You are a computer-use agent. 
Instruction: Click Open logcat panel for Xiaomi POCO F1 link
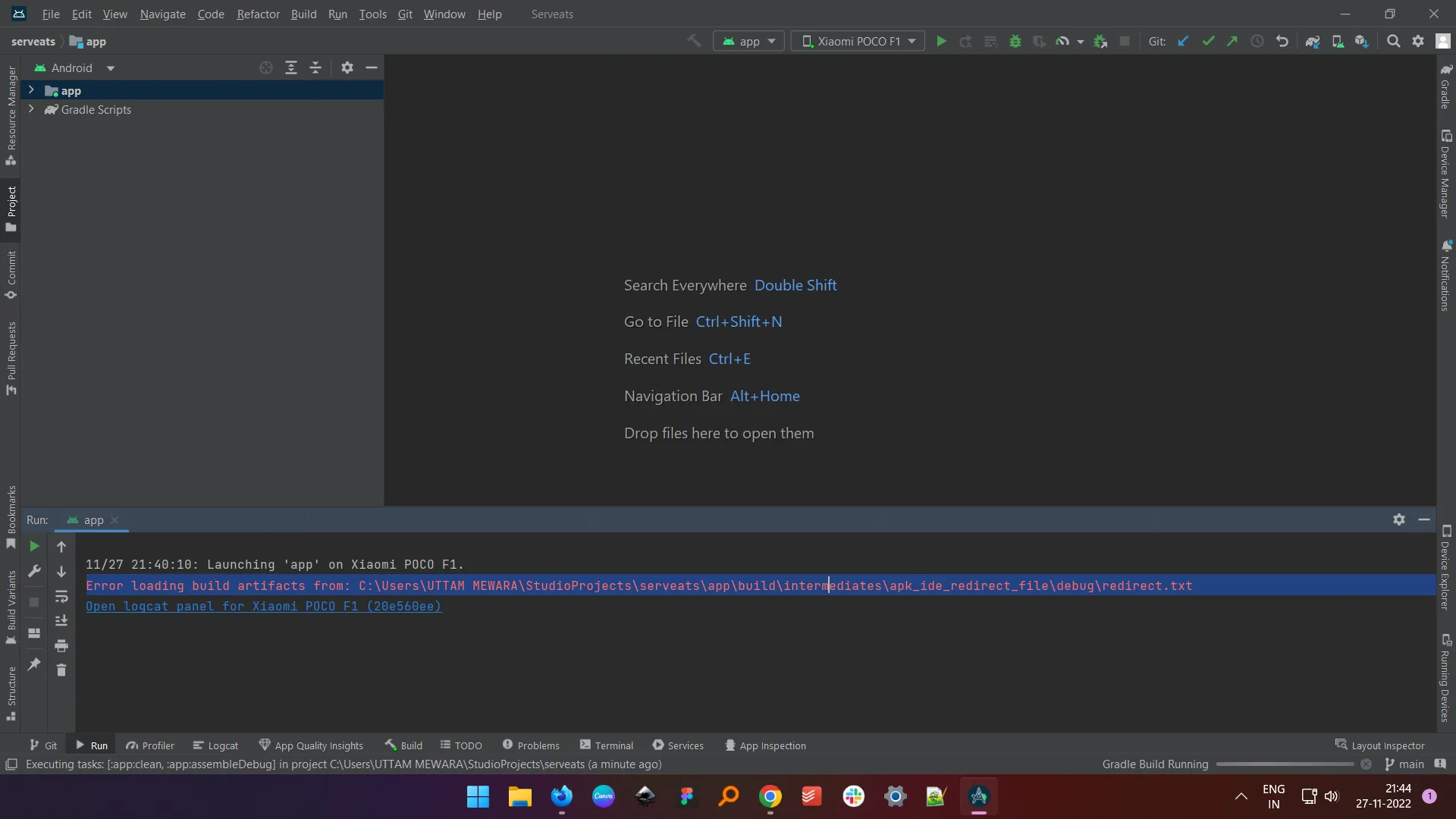[x=263, y=607]
